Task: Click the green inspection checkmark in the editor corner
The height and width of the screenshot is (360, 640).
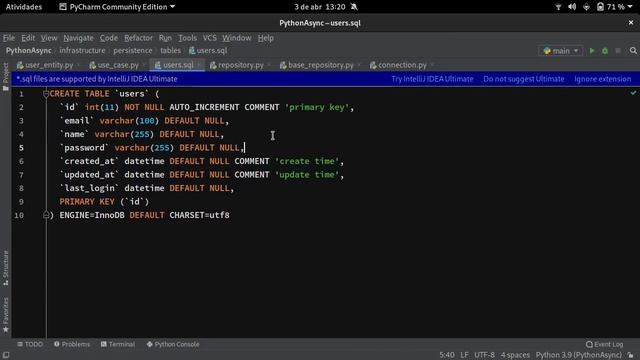Action: tap(633, 93)
